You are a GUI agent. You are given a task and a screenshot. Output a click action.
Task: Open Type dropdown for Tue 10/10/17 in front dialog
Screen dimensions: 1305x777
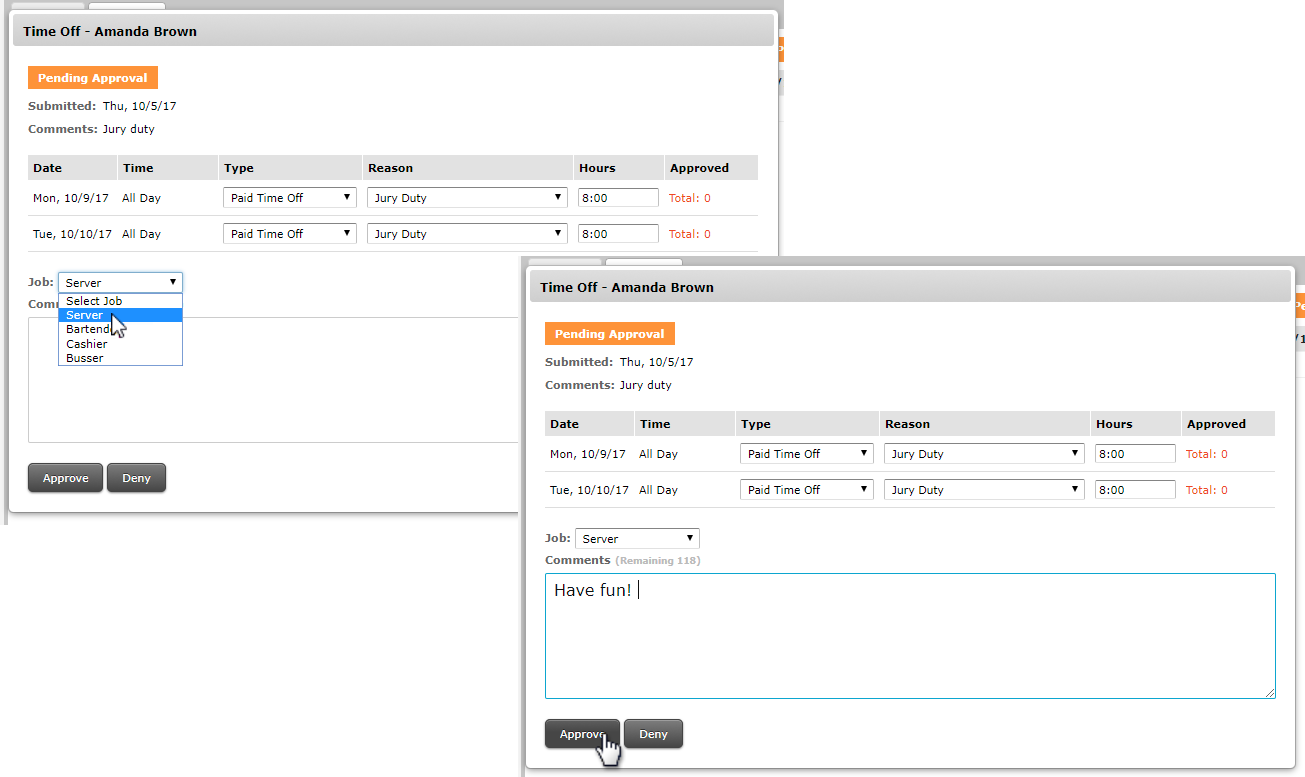point(807,490)
